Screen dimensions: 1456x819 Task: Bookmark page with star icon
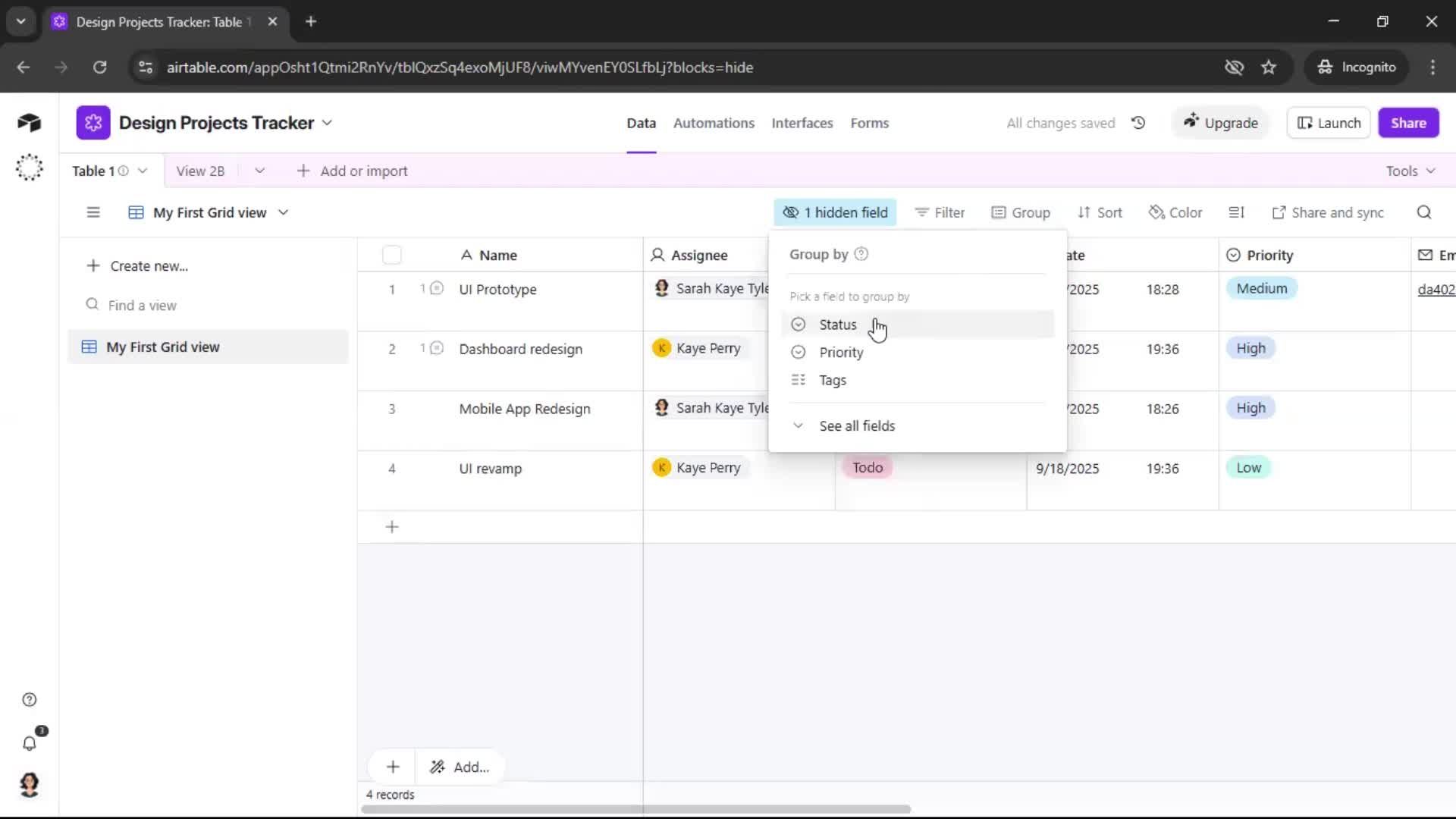click(1268, 67)
